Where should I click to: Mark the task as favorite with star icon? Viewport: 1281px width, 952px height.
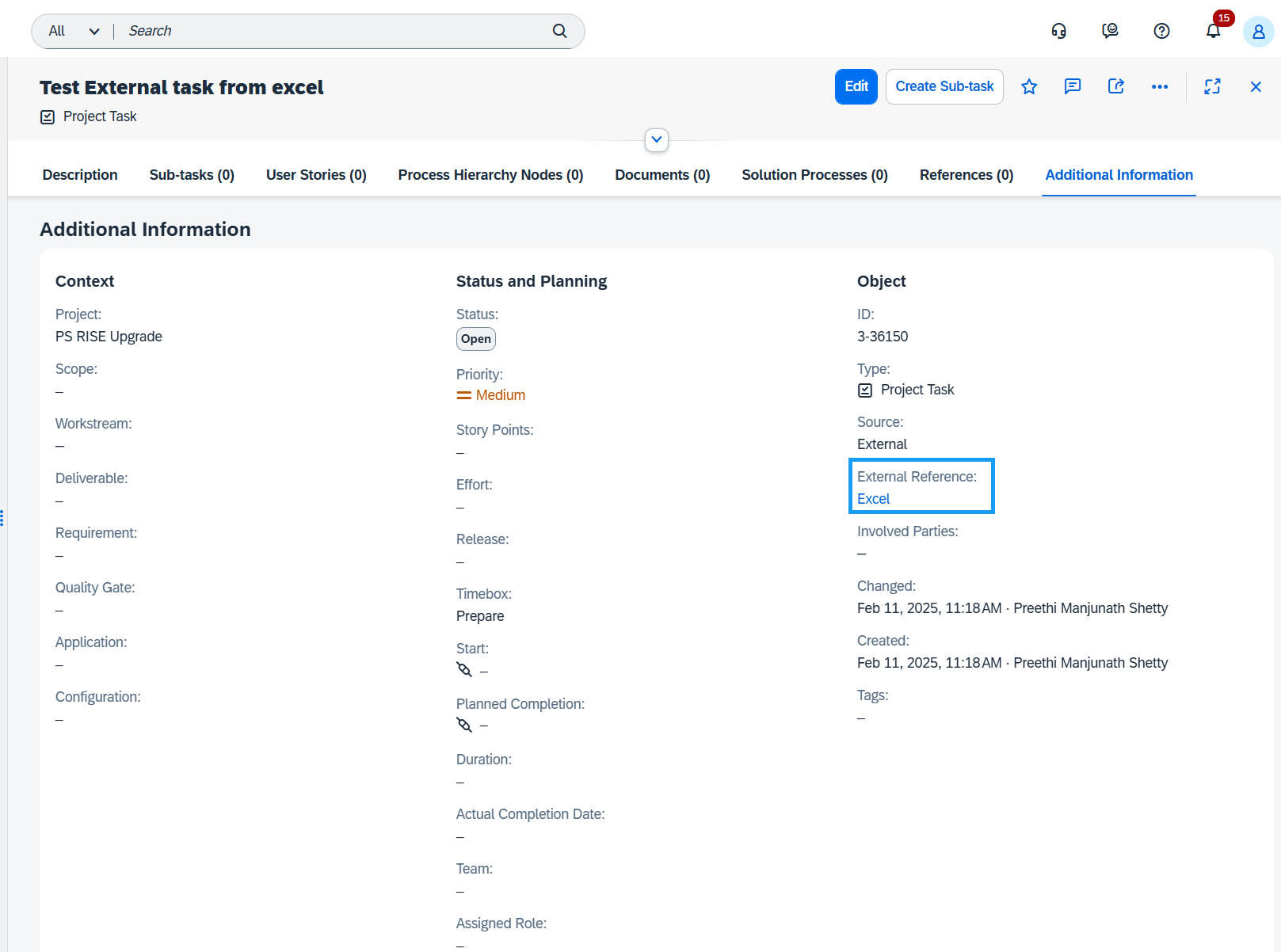[1029, 86]
